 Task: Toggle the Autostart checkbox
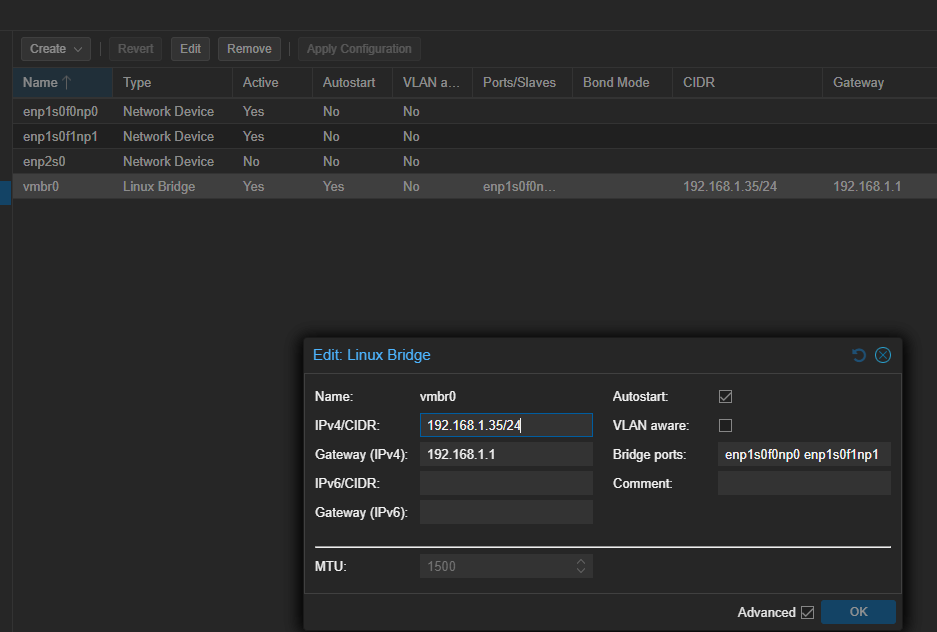click(726, 397)
